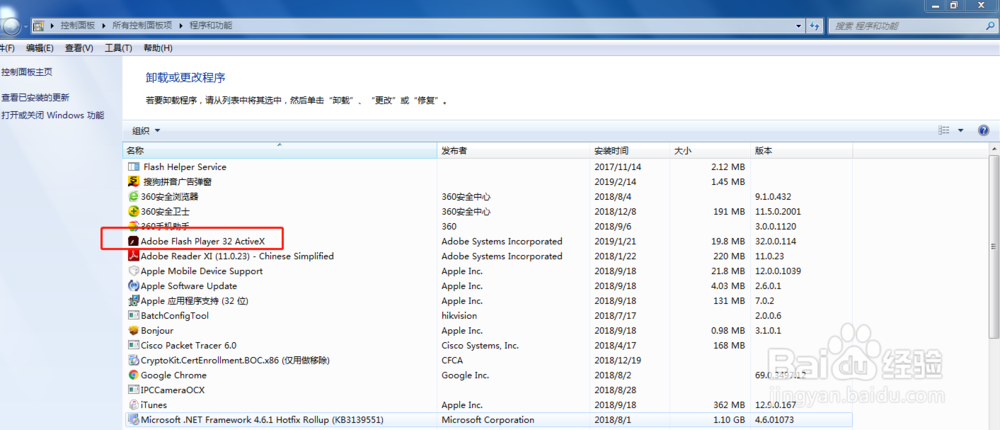This screenshot has height=430, width=1000.
Task: Click the Cisco Packet Tracer 6.0 icon
Action: point(133,345)
